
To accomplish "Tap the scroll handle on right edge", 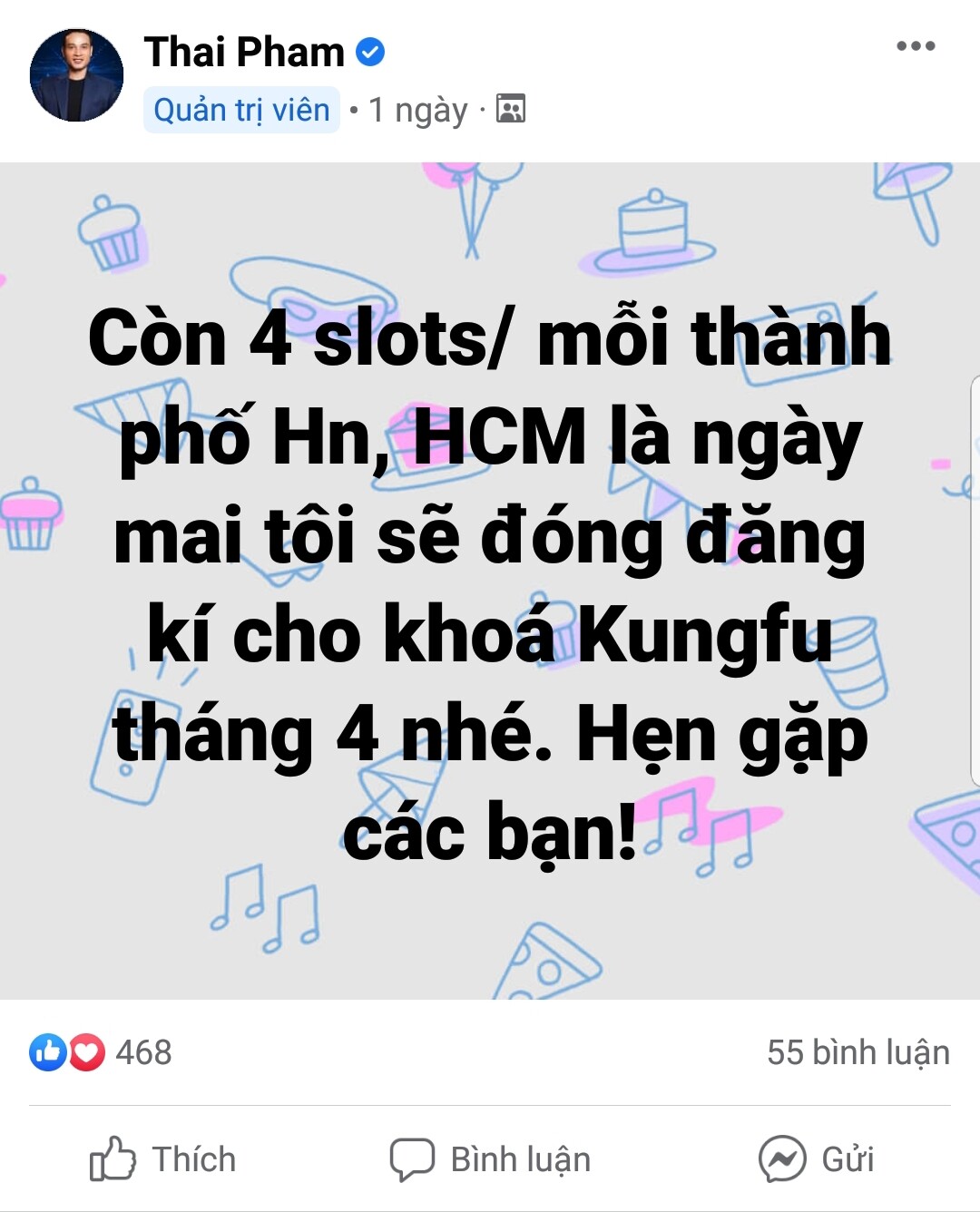I will coord(975,581).
